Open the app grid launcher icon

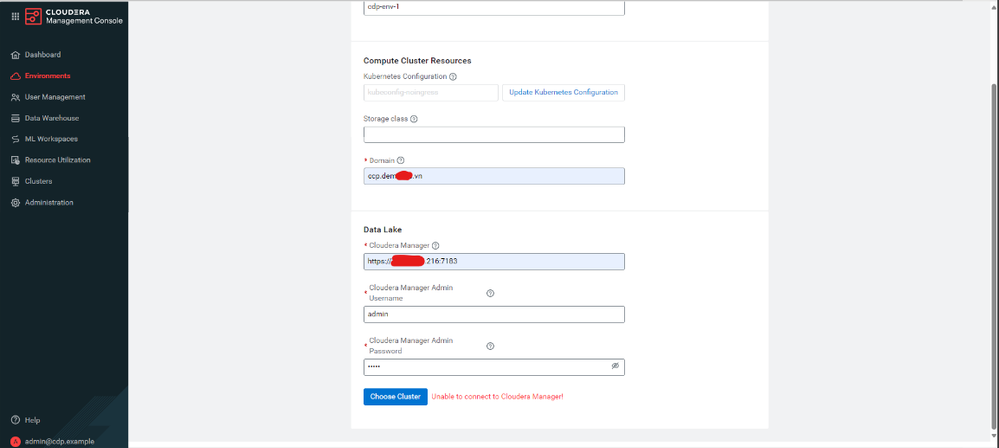tap(15, 17)
